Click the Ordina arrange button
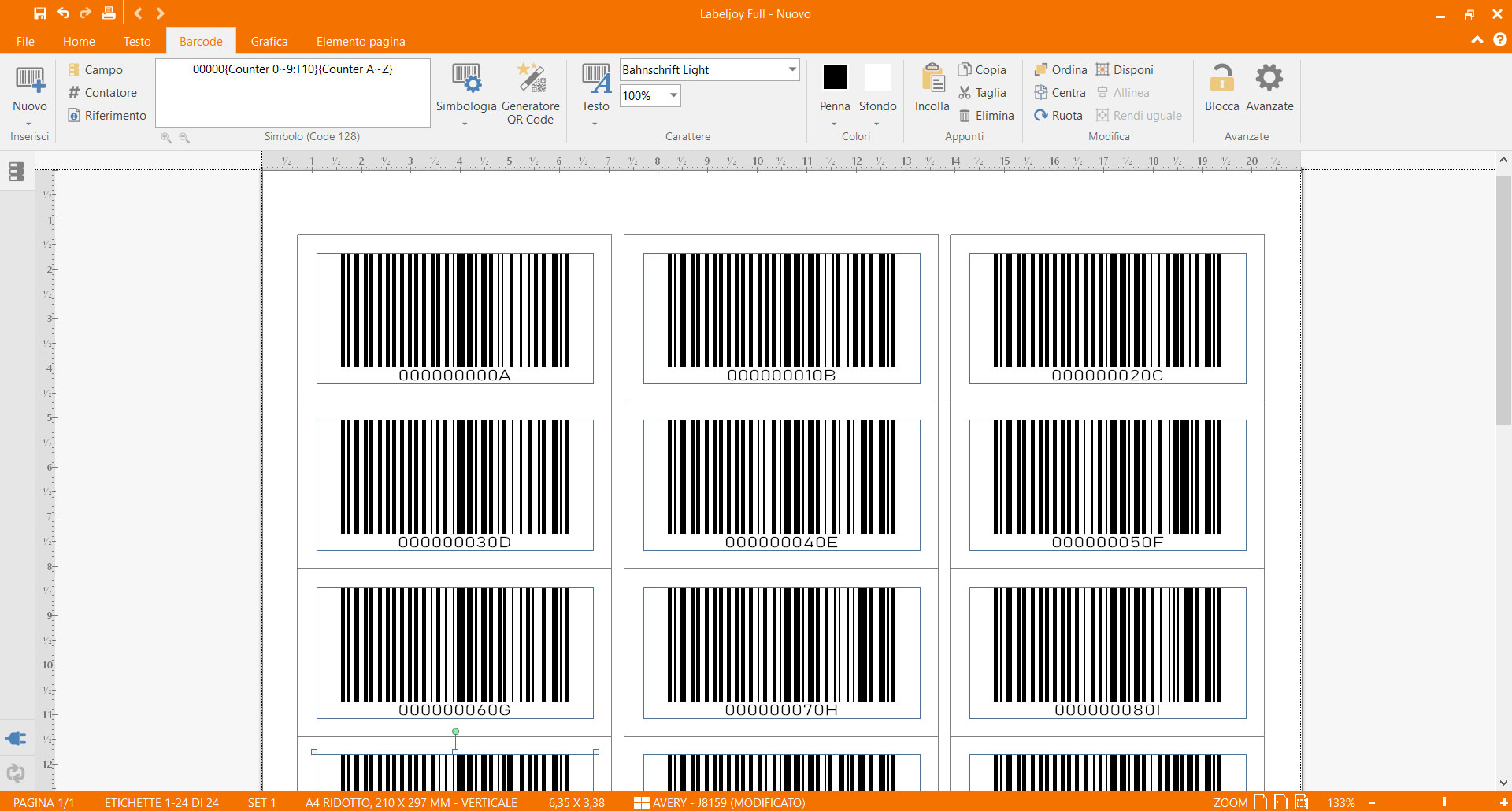Viewport: 1512px width, 811px height. click(x=1060, y=69)
